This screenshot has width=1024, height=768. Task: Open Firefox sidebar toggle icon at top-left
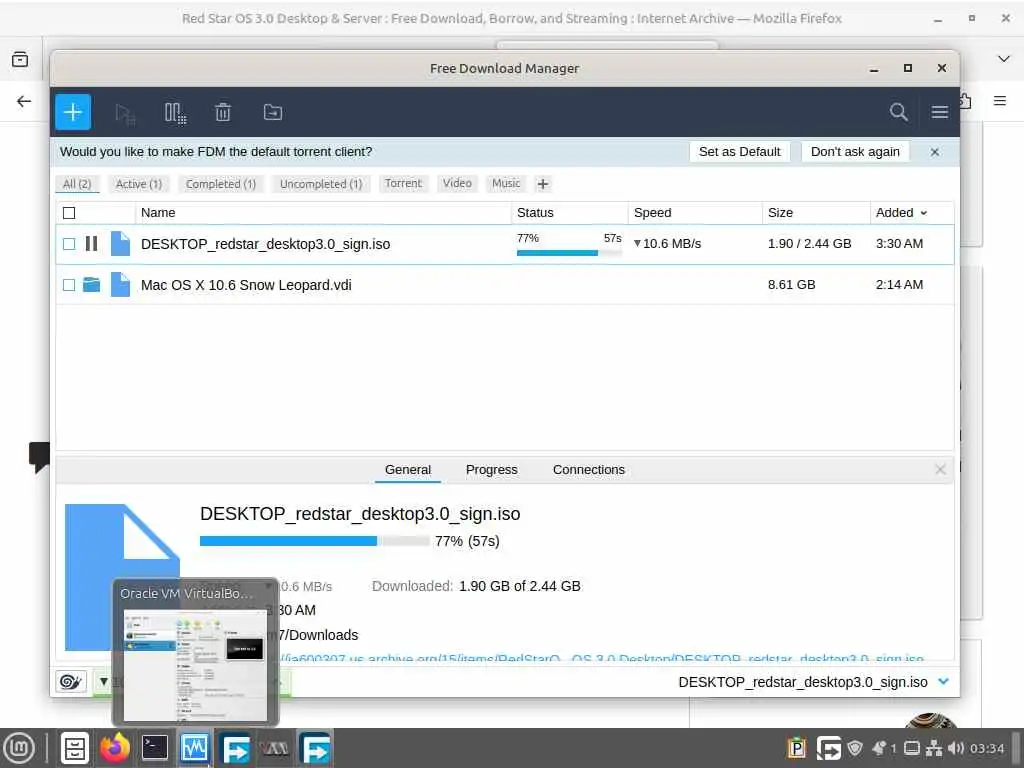pyautogui.click(x=20, y=59)
